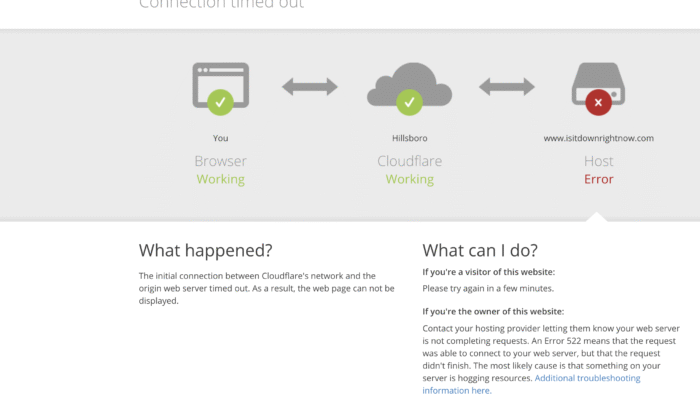Click the 'Browser' heading text

tap(221, 161)
